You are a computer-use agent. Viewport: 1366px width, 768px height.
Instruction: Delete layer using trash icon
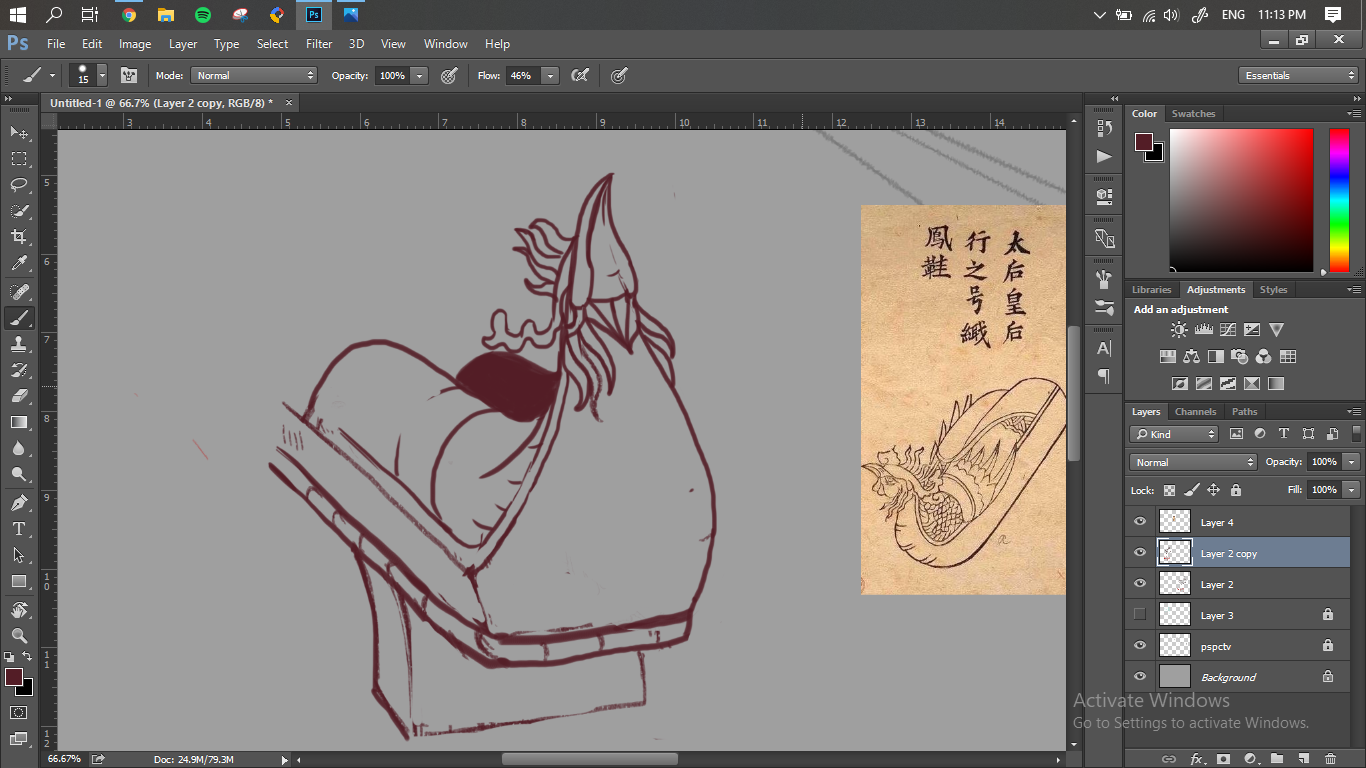click(x=1330, y=759)
